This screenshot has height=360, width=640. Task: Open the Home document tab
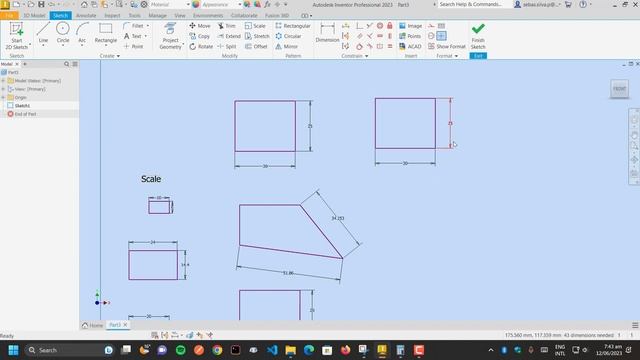click(92, 325)
